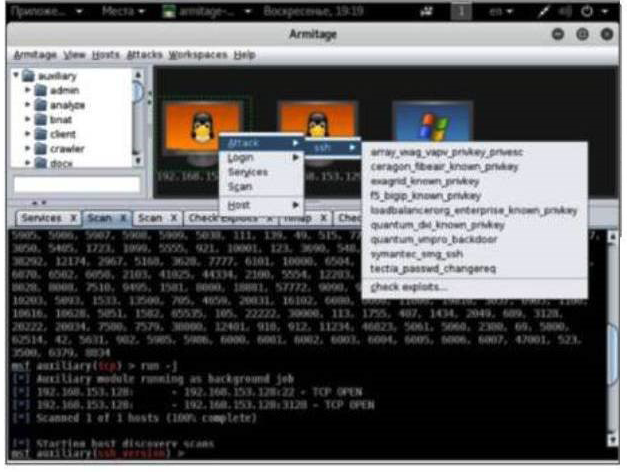
Task: Click the console scrollbar down arrow
Action: (612, 439)
